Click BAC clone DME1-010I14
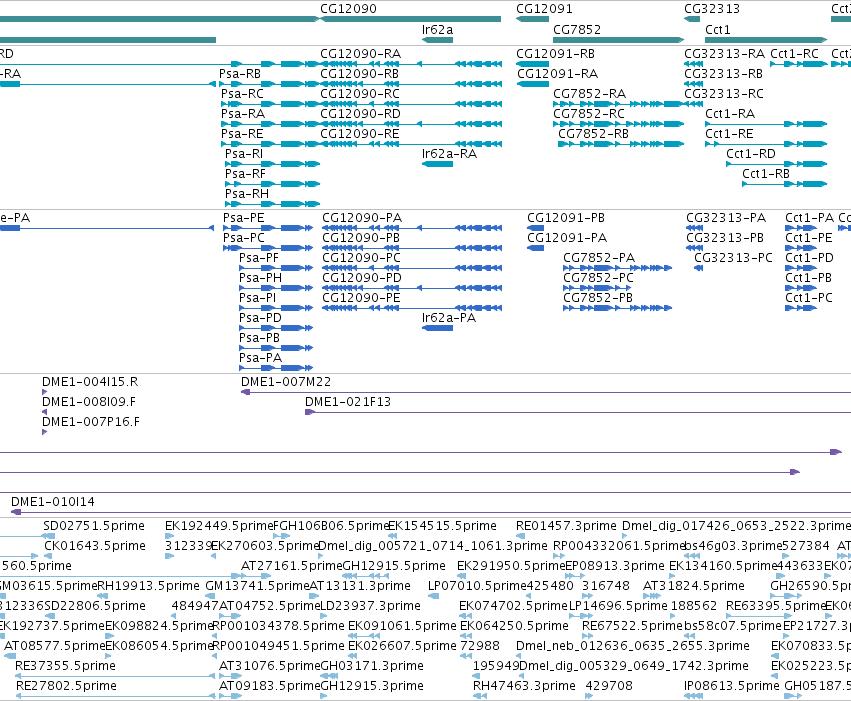 coord(53,502)
